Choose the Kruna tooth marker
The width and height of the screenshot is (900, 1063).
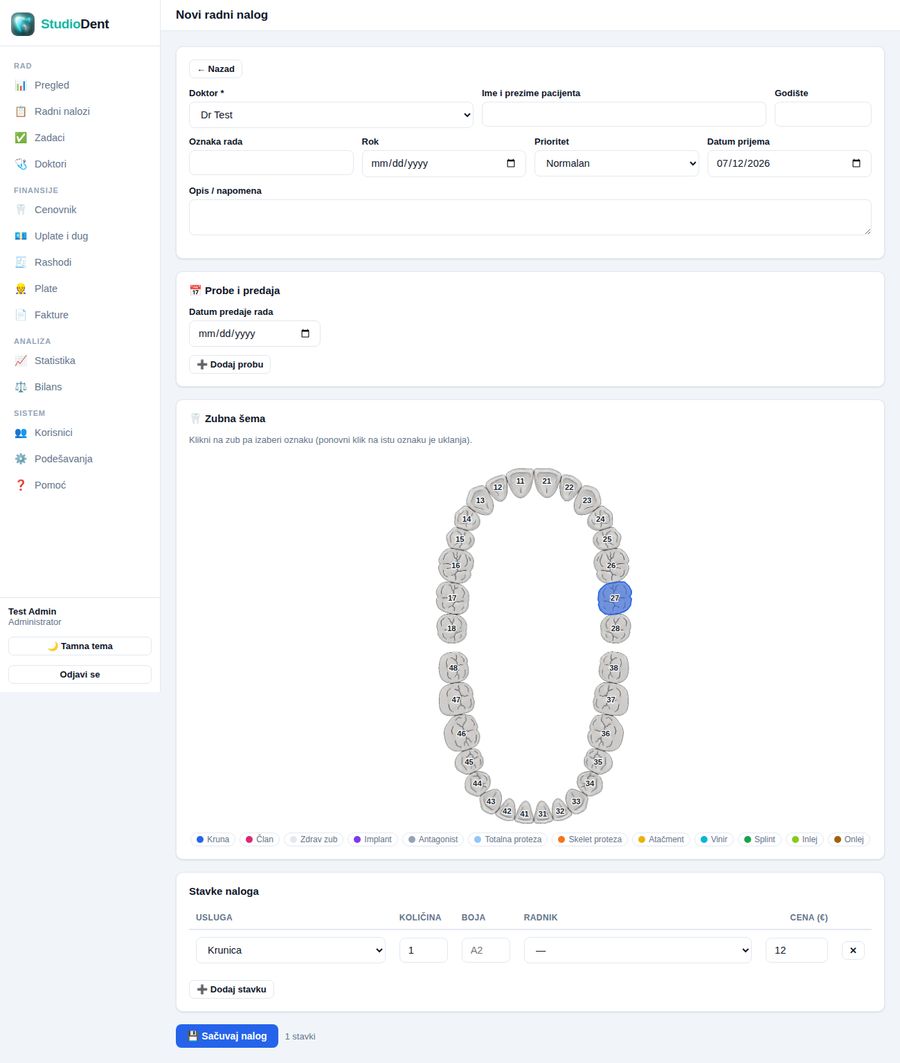click(x=213, y=839)
